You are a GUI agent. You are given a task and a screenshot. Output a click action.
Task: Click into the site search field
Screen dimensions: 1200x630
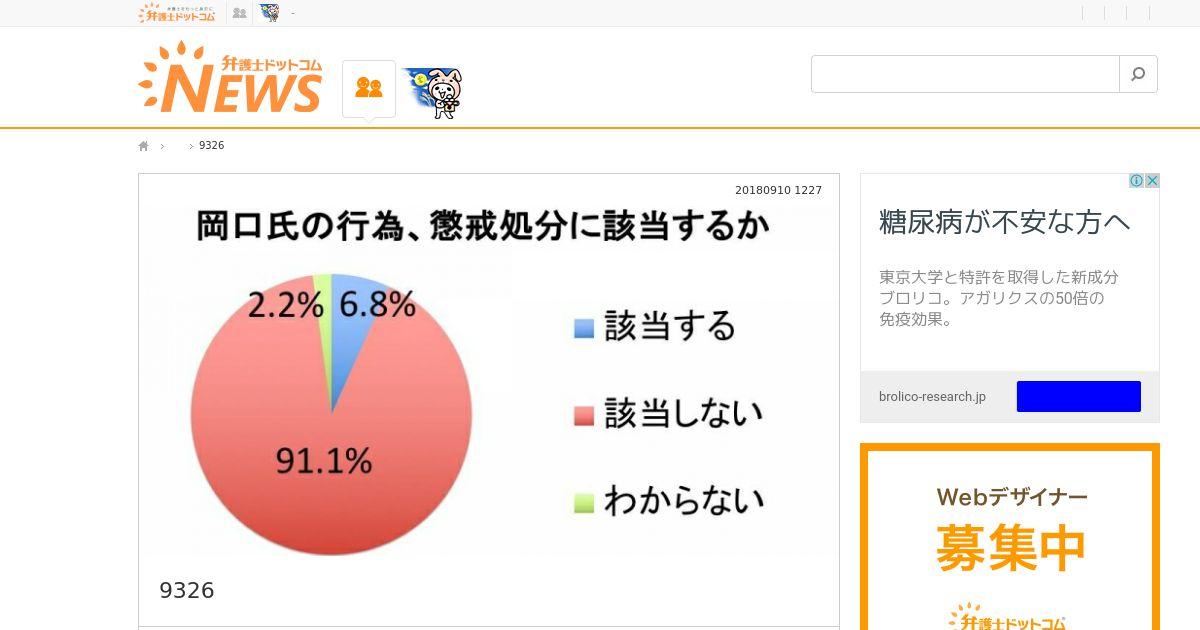pyautogui.click(x=965, y=74)
